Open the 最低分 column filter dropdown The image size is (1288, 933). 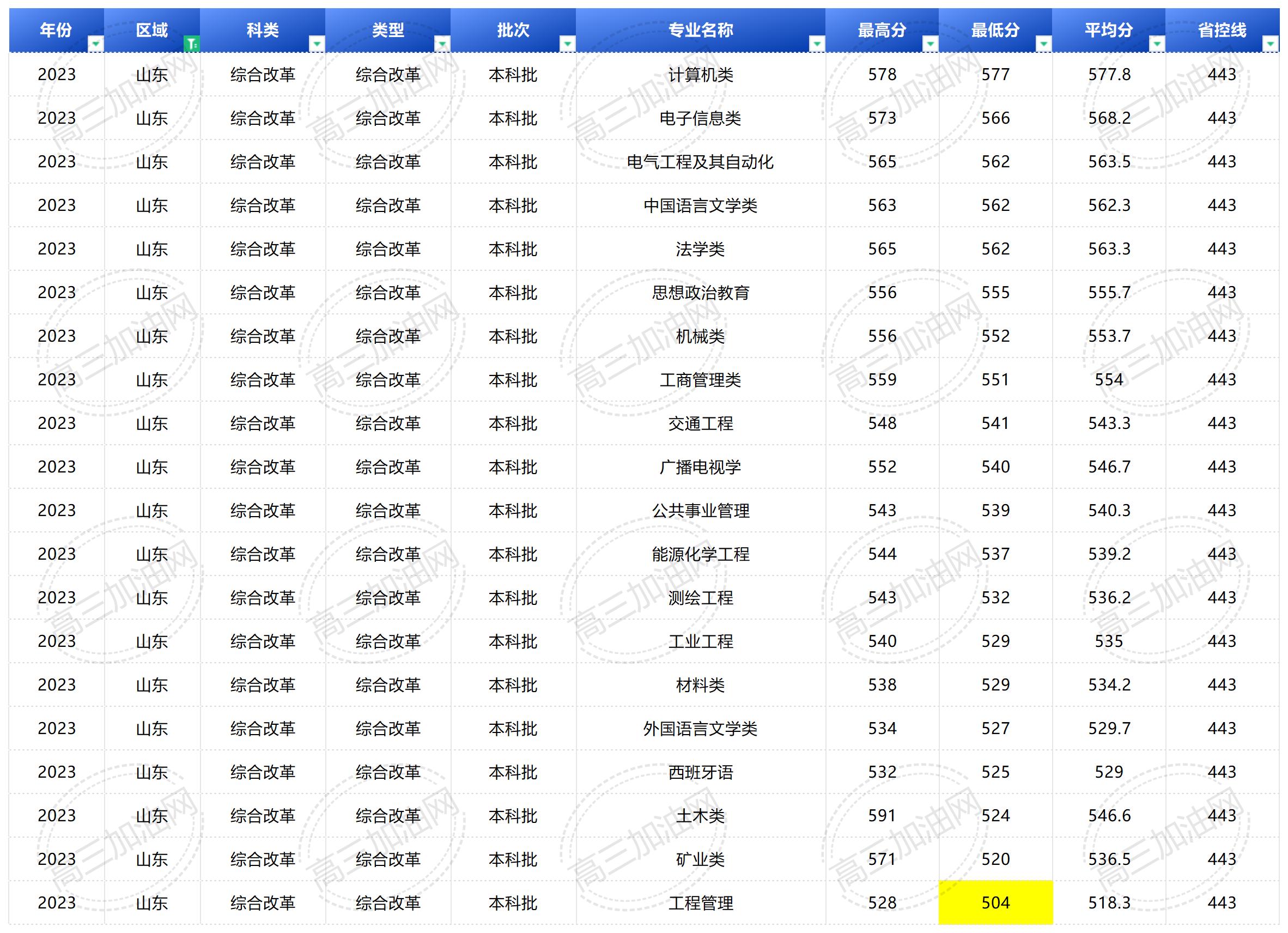(x=1044, y=44)
